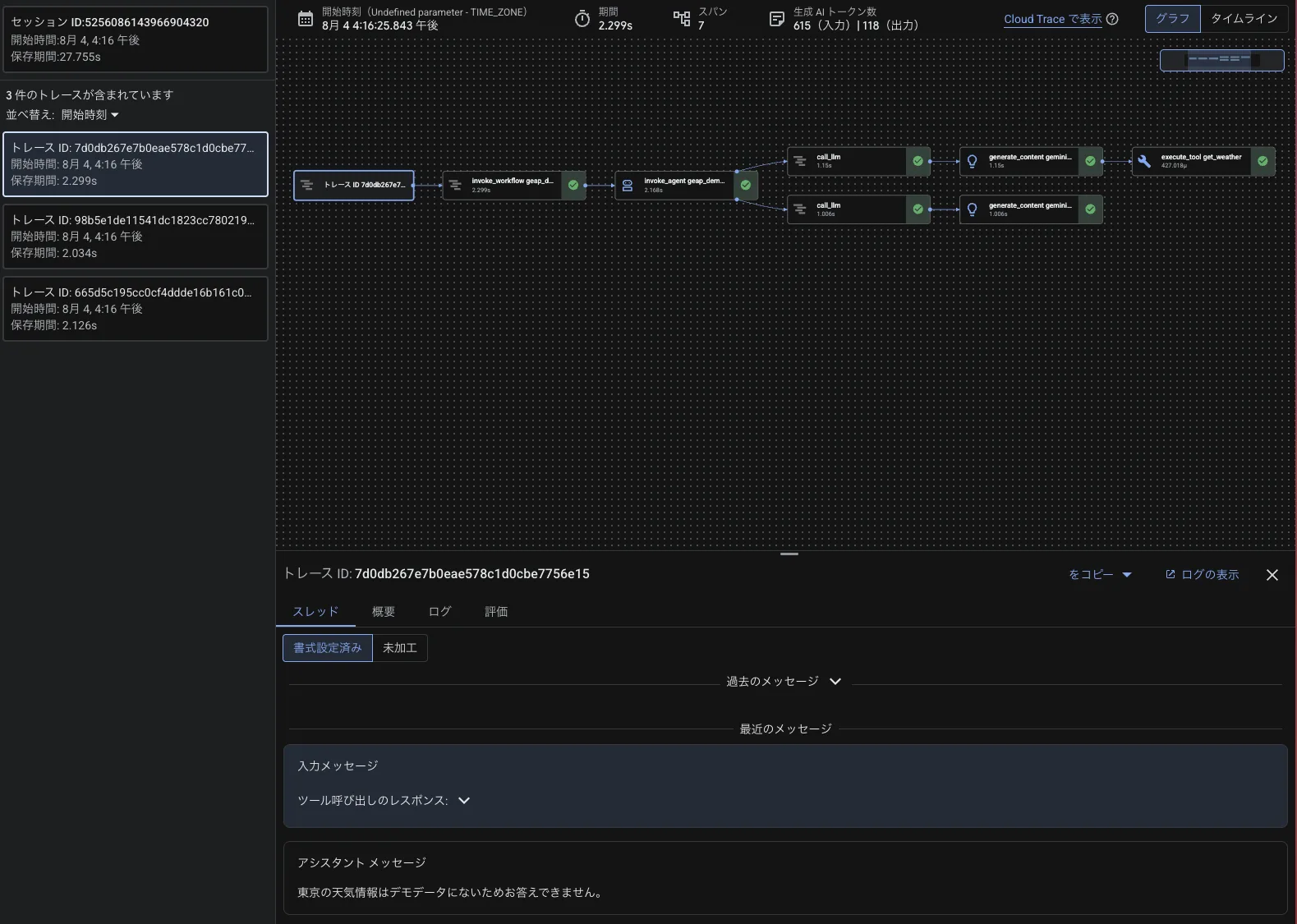Click success checkmark on invoke_agent node

(746, 186)
